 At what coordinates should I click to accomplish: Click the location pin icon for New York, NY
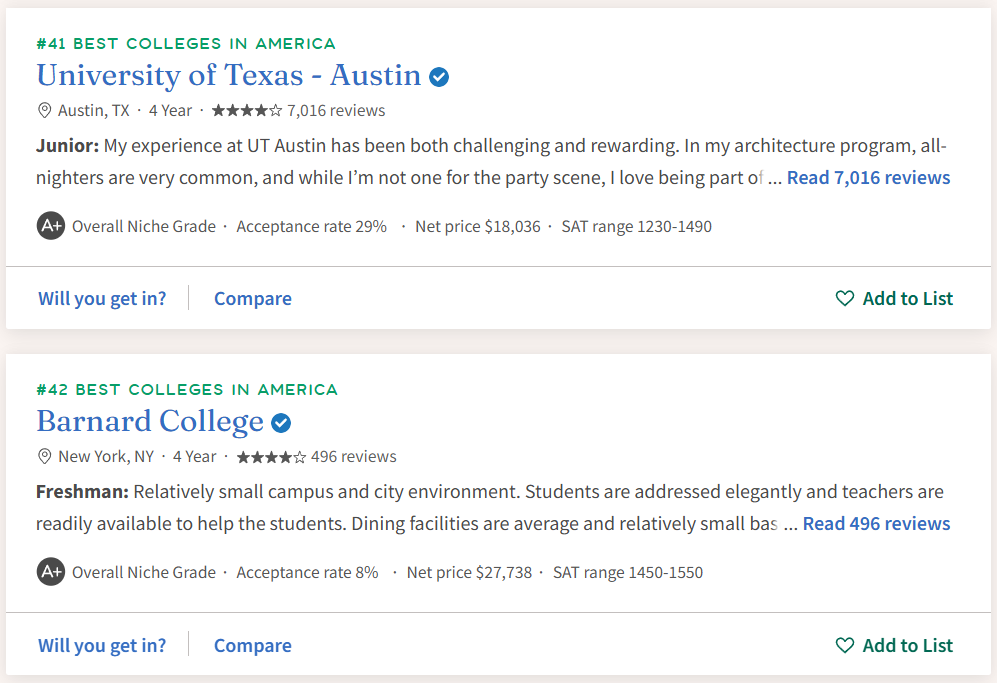44,456
